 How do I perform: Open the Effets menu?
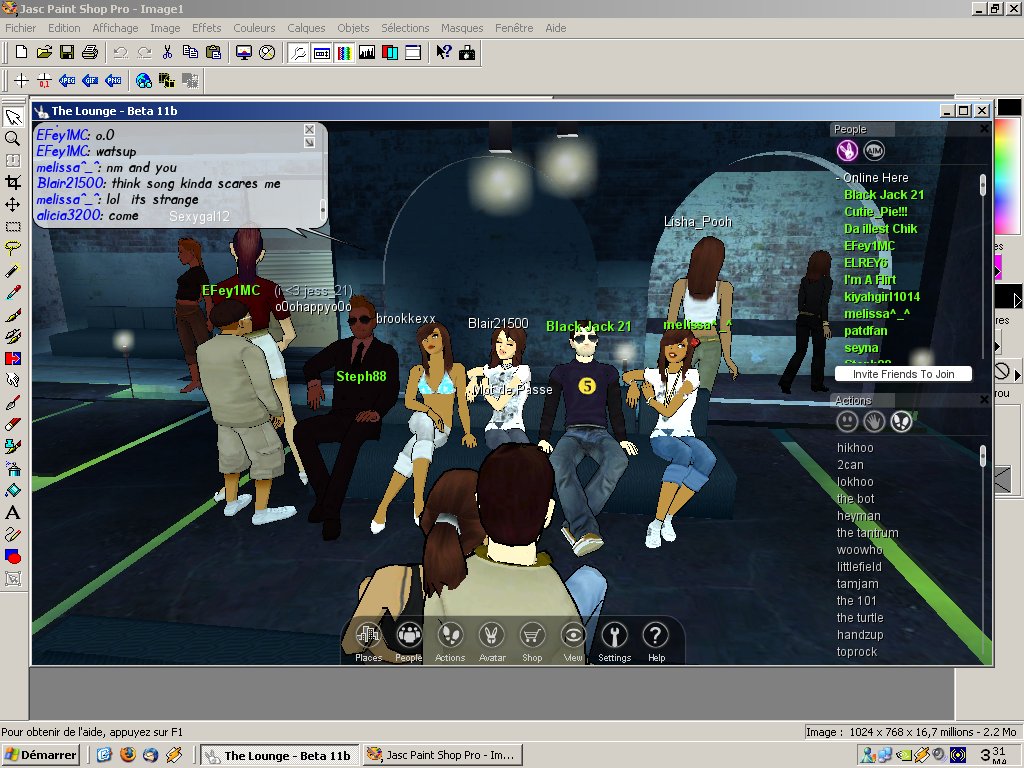point(206,28)
